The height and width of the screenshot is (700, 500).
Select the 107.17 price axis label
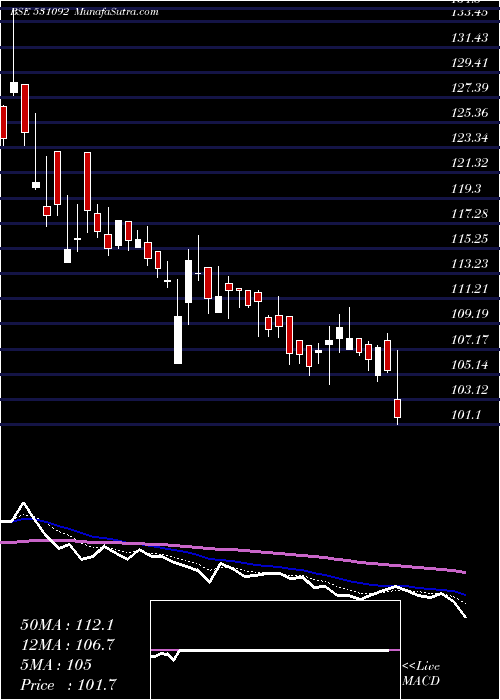[x=470, y=340]
